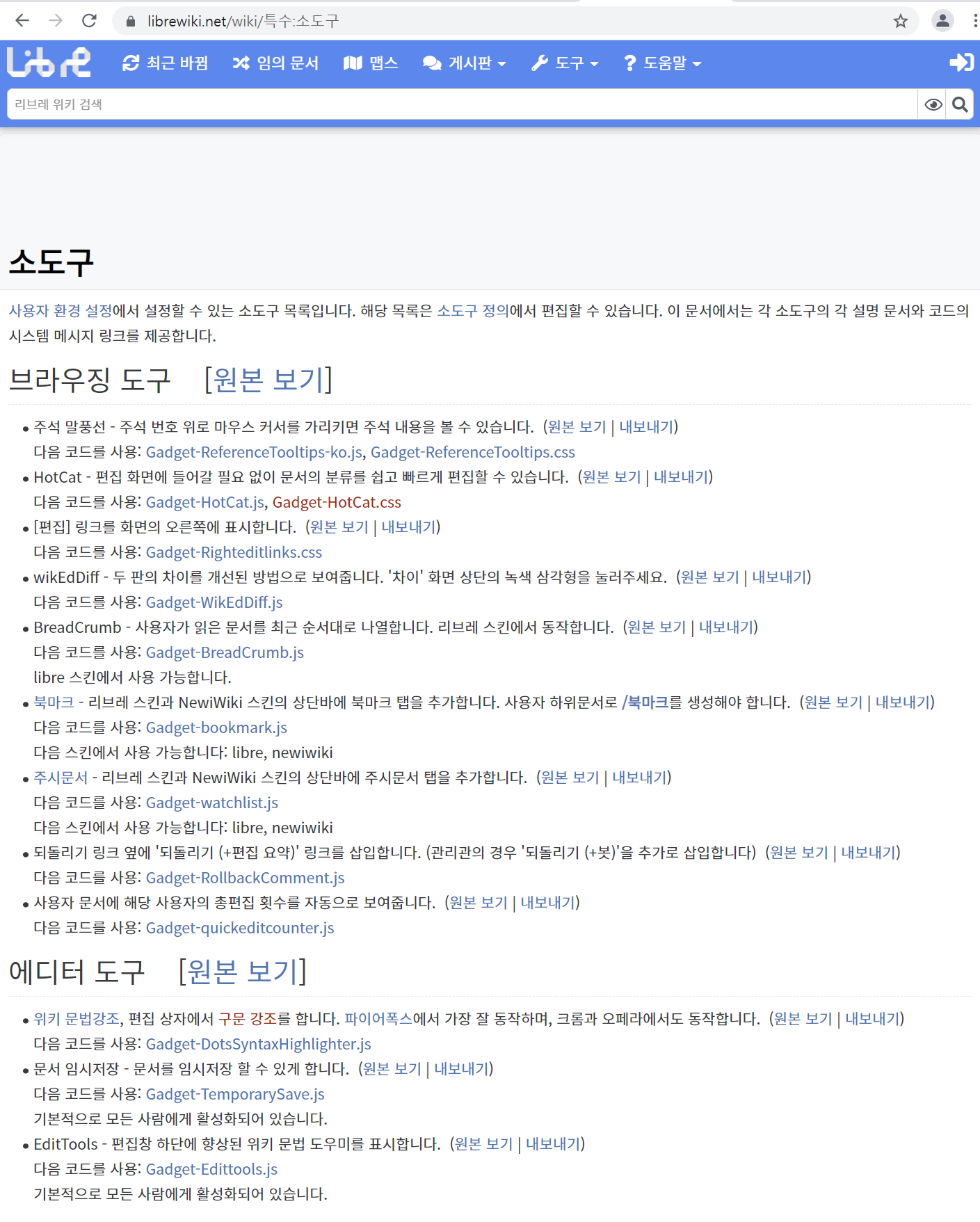Open Gadget-Righteditlinks.css link

[234, 552]
